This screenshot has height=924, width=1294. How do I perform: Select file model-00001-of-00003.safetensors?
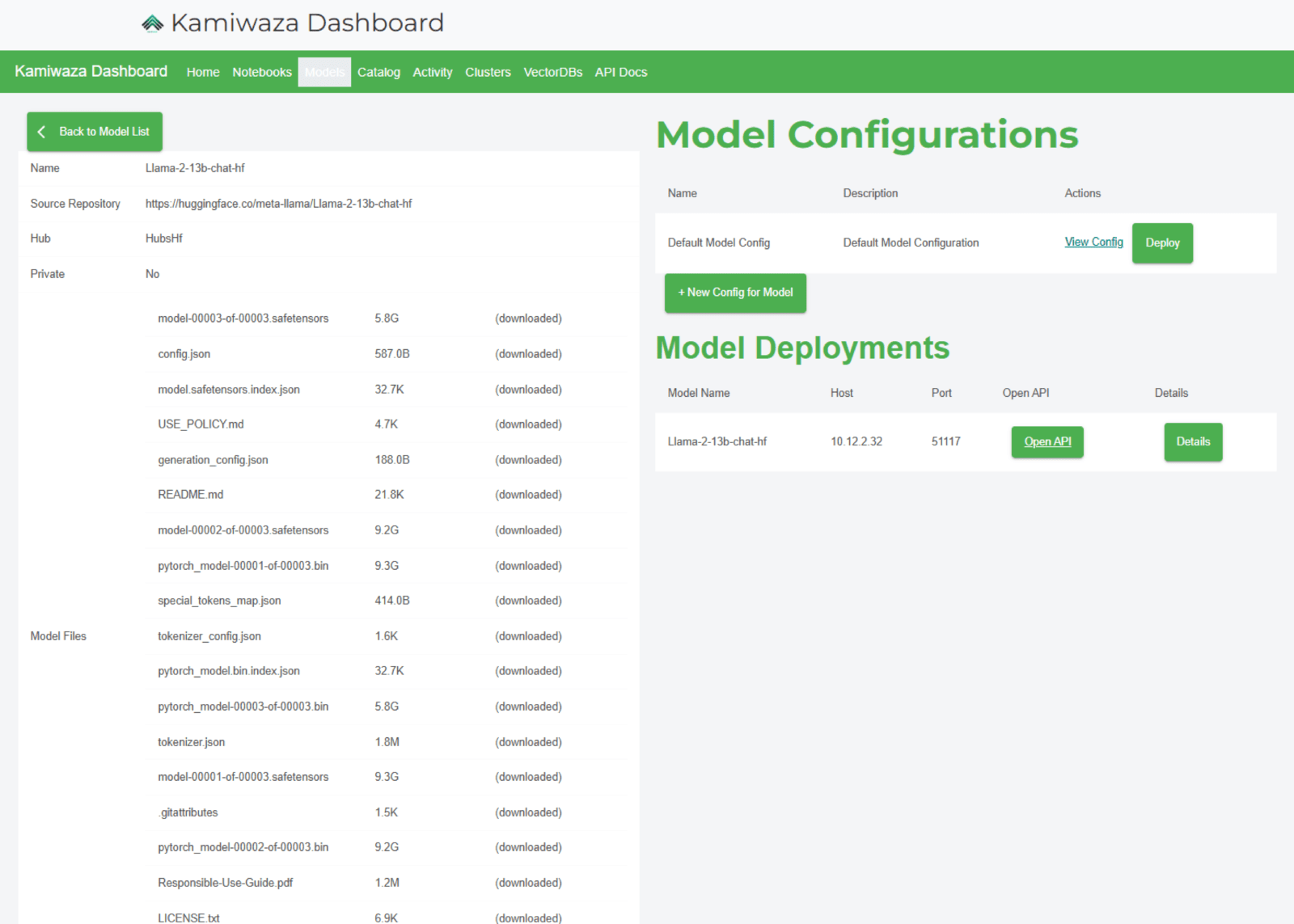(243, 777)
